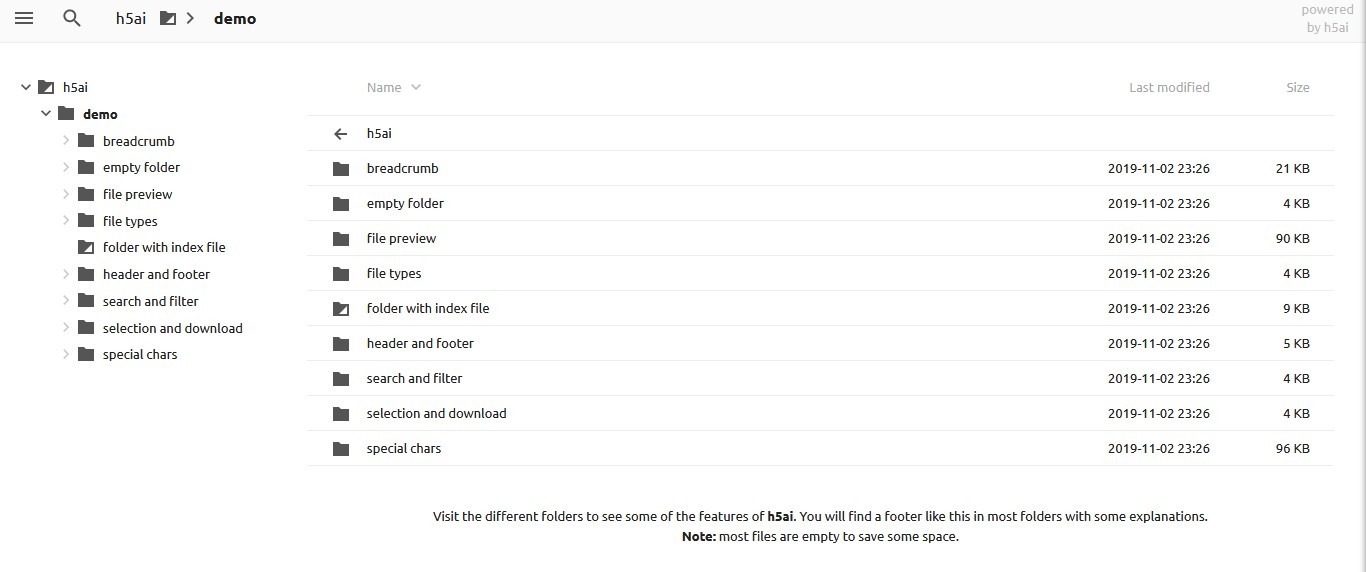Collapse the demo tree node
Viewport: 1366px width, 572px height.
46,114
